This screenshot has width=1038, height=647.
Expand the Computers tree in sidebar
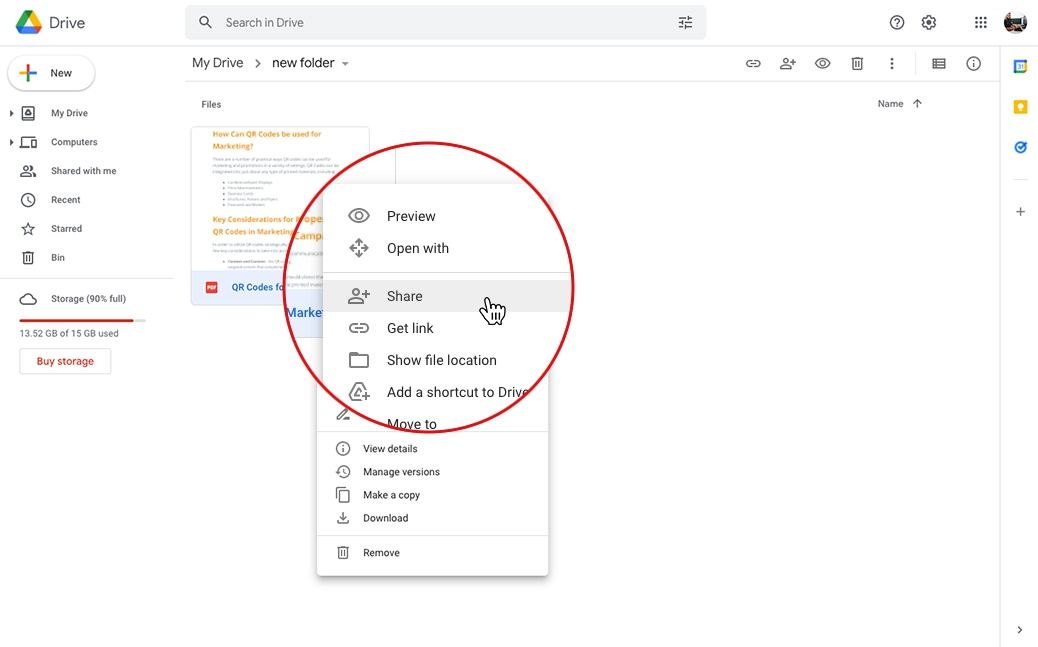click(11, 143)
